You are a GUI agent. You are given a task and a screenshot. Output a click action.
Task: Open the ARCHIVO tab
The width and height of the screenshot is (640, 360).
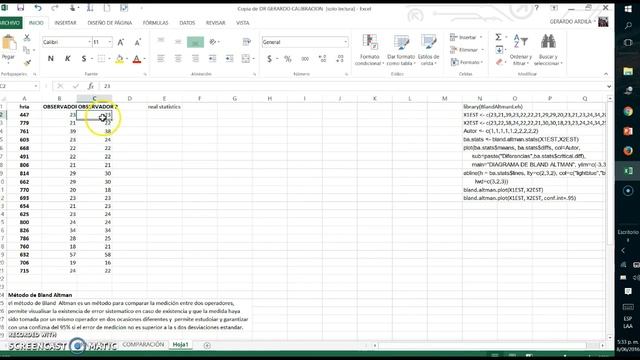pos(10,23)
